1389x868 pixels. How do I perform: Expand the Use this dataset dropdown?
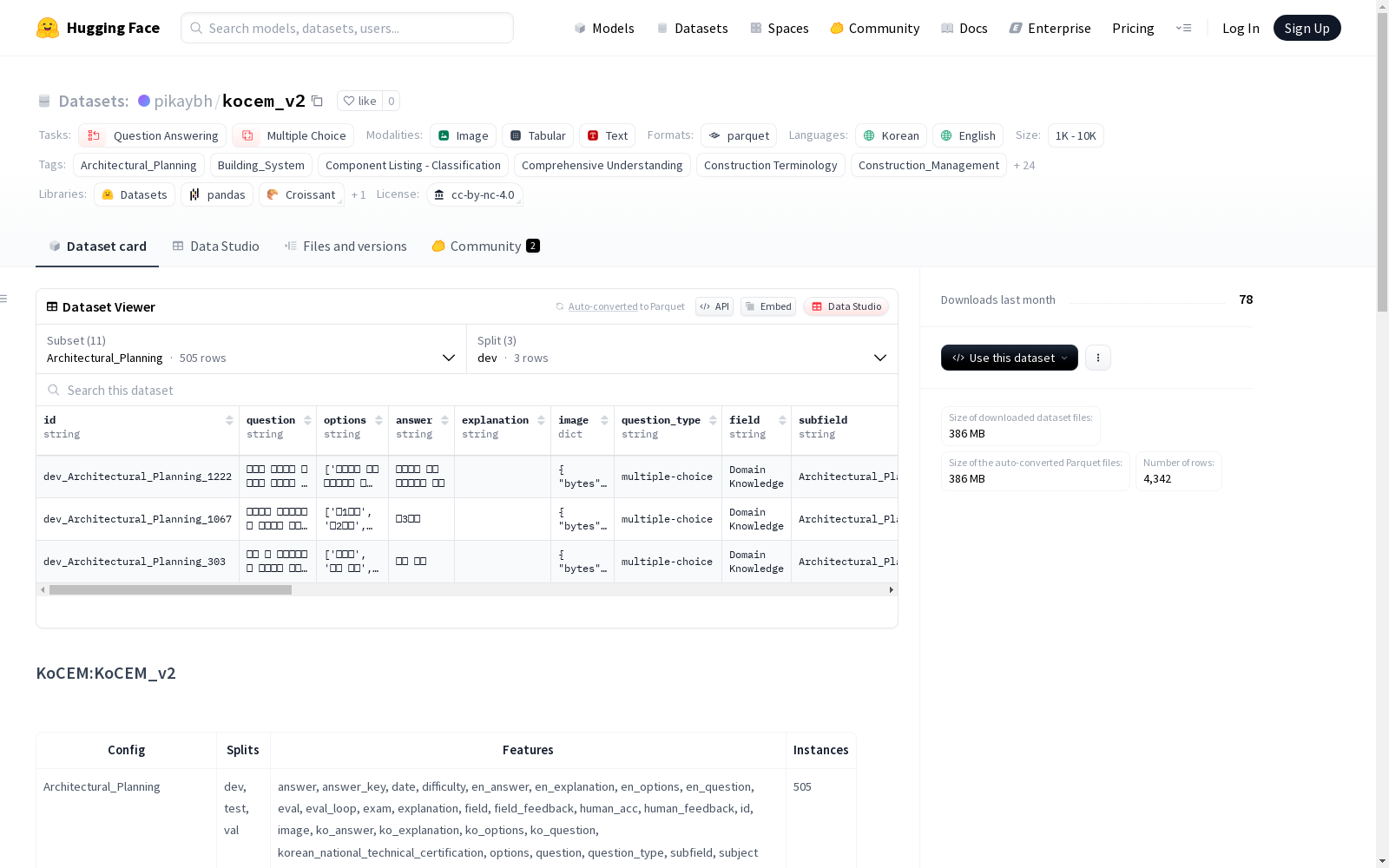point(1010,358)
